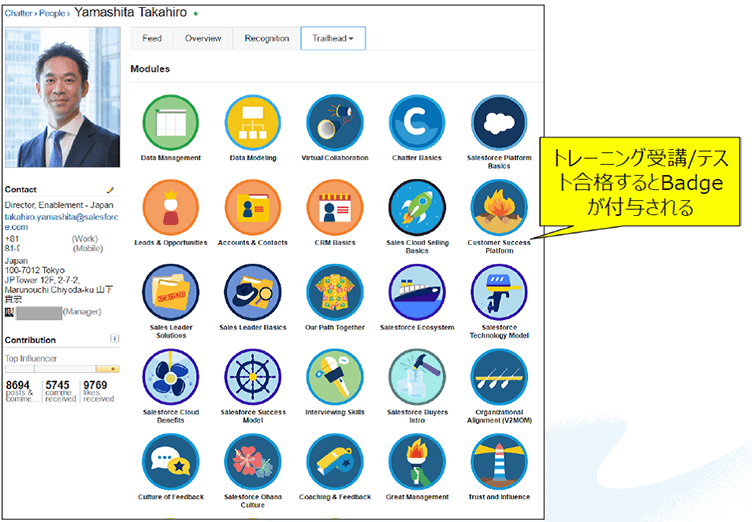Click the Chatter breadcrumb link

[x=19, y=14]
